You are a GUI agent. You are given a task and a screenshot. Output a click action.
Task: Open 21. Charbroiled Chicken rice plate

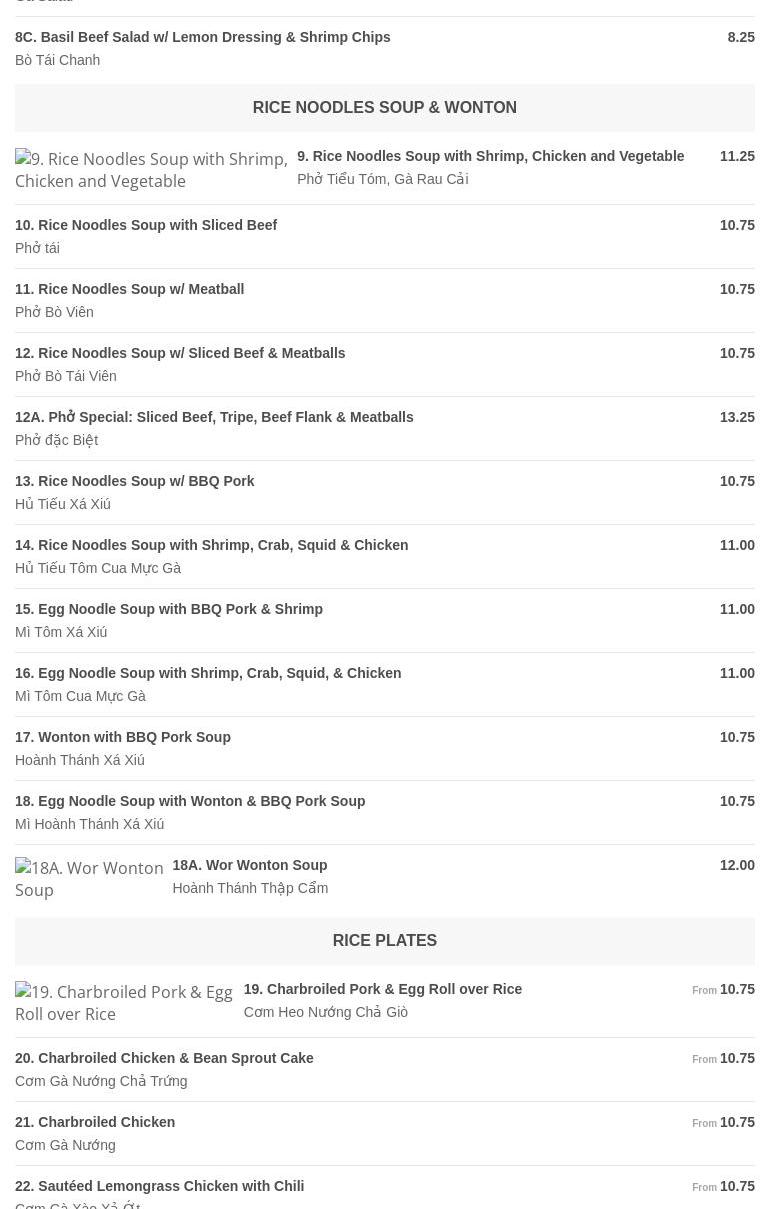pos(95,1123)
